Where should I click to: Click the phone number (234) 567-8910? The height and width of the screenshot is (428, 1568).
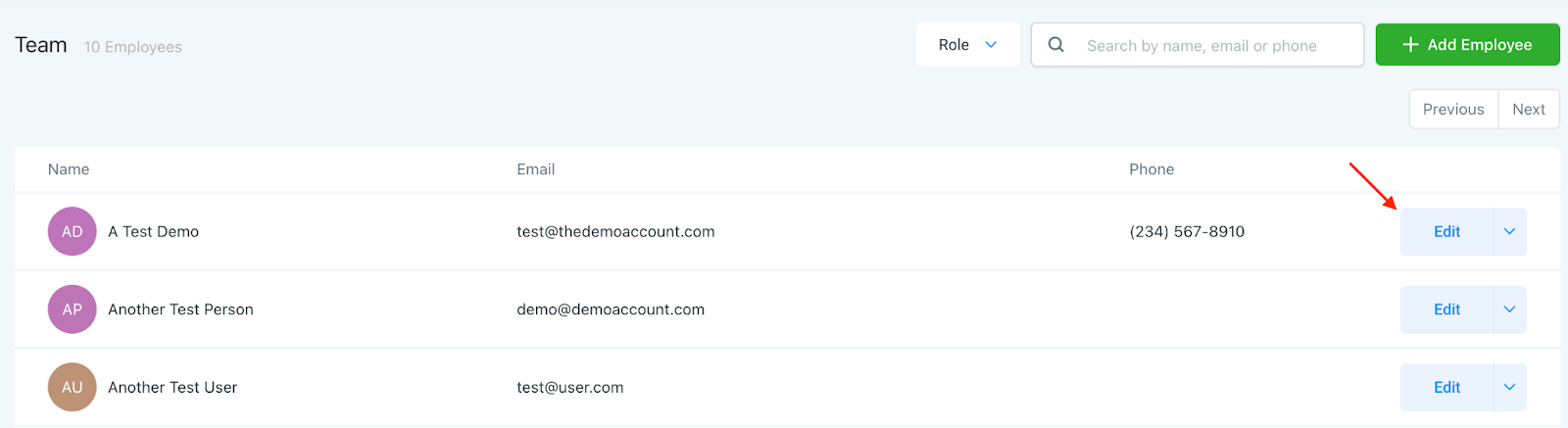[1187, 232]
